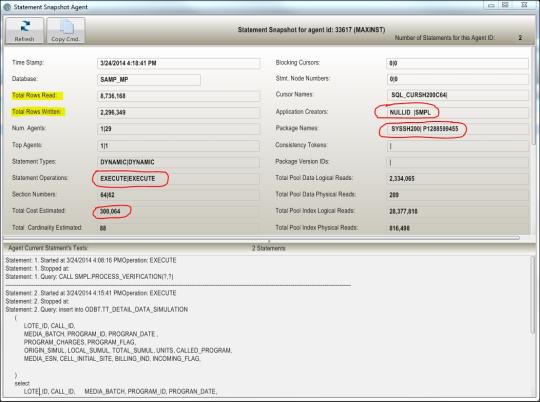Click the Statement 1 Query CALL line
This screenshot has height=402, width=540.
pos(90,277)
